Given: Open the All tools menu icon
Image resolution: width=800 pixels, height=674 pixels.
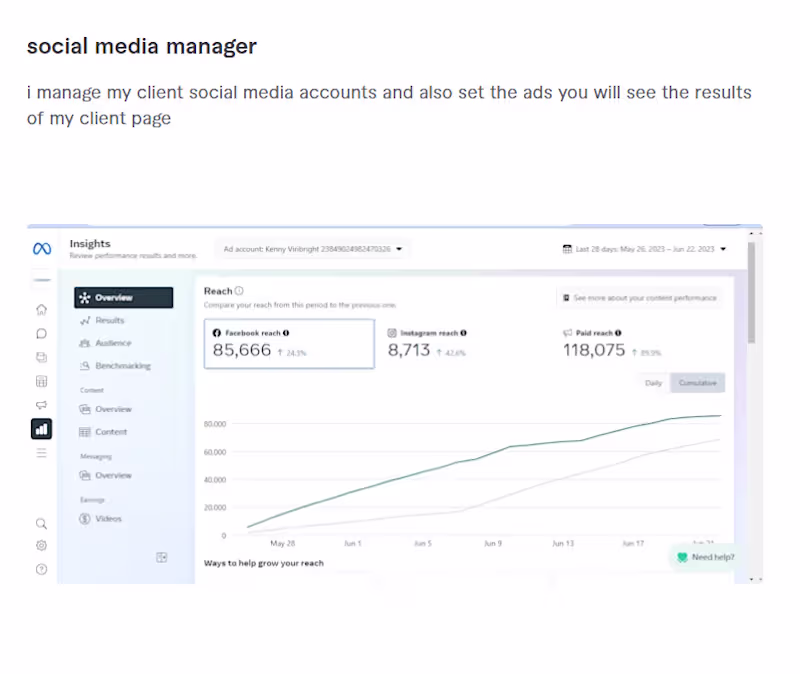Looking at the screenshot, I should point(41,452).
